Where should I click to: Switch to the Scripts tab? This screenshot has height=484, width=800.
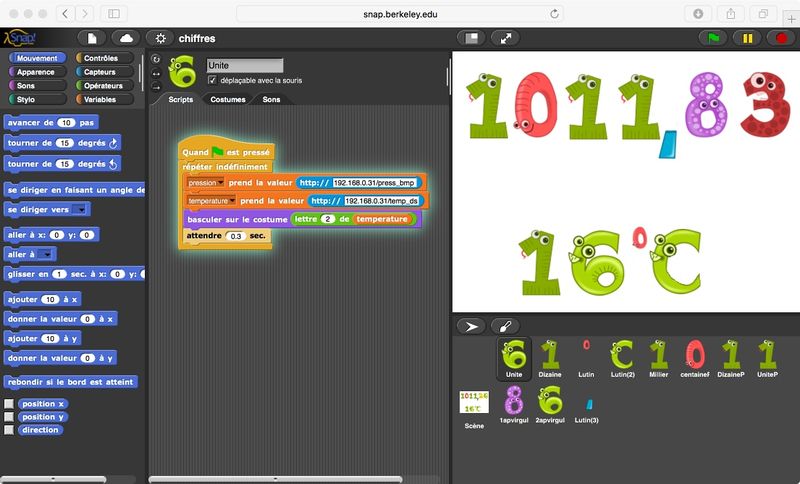(181, 99)
